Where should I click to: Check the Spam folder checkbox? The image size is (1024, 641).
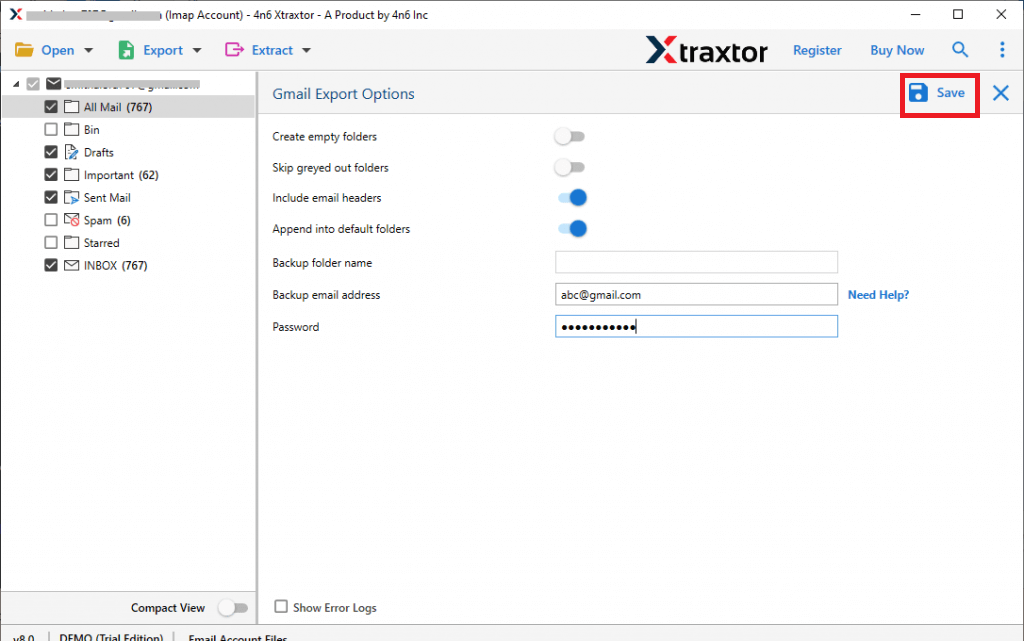click(51, 220)
